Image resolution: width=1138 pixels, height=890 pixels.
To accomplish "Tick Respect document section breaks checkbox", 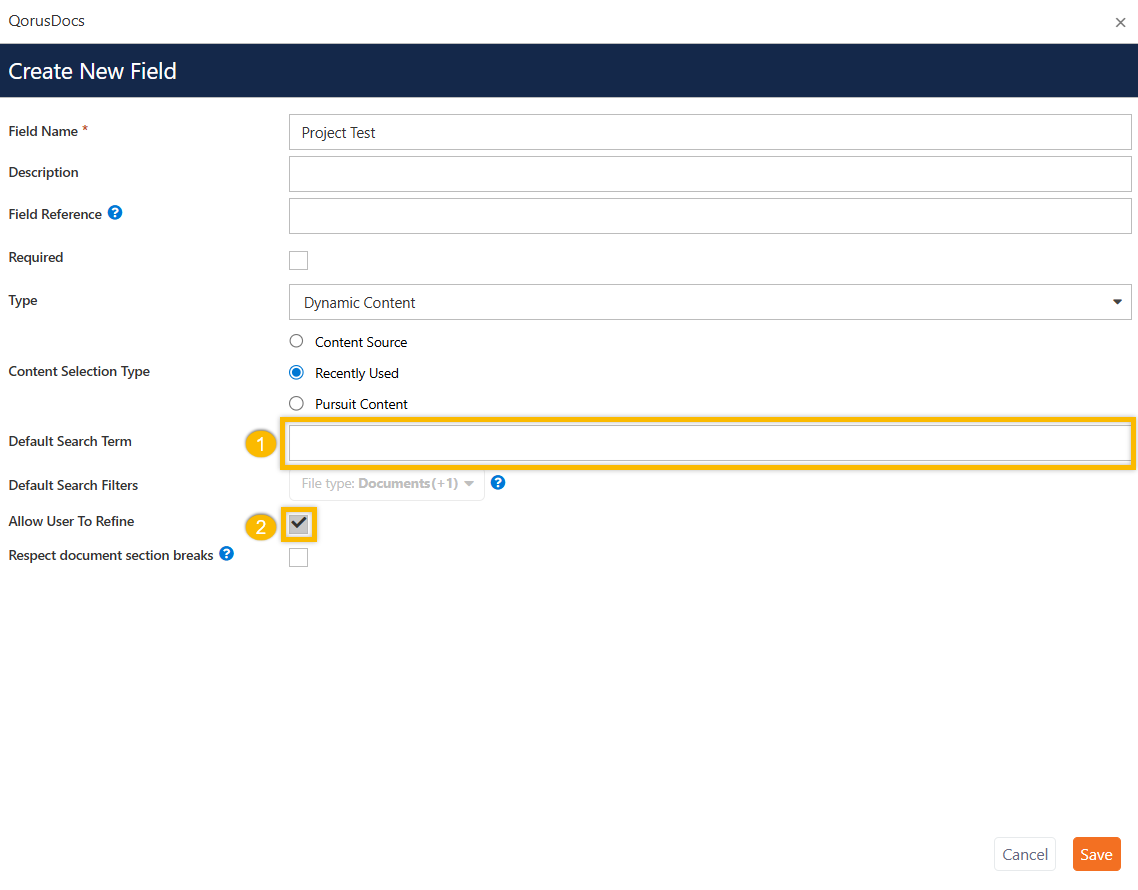I will click(x=298, y=558).
